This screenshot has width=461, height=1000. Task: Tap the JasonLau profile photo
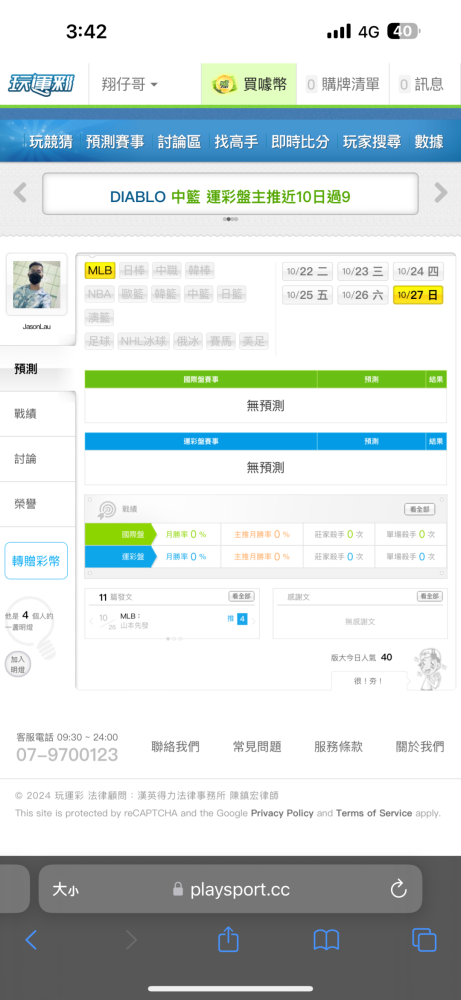pos(37,284)
